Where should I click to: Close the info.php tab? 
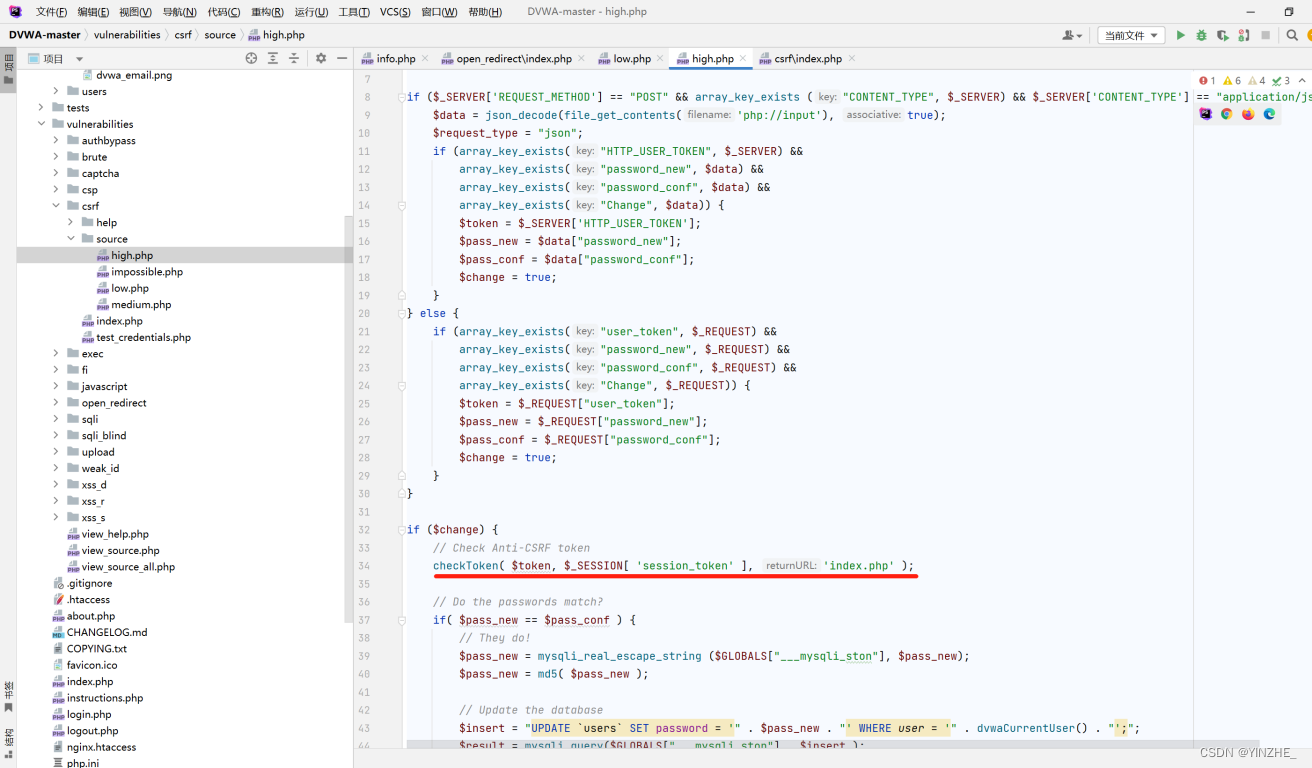(x=425, y=58)
